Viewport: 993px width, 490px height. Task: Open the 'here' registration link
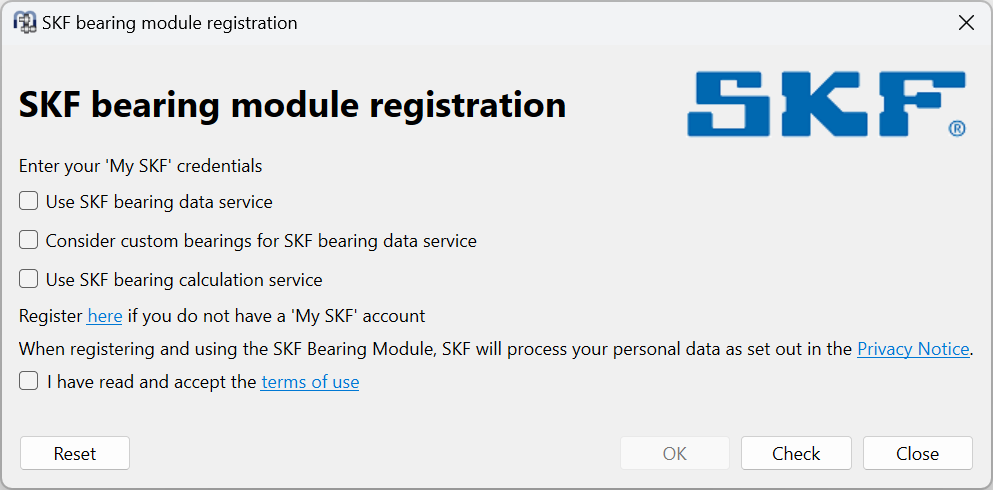pos(105,316)
